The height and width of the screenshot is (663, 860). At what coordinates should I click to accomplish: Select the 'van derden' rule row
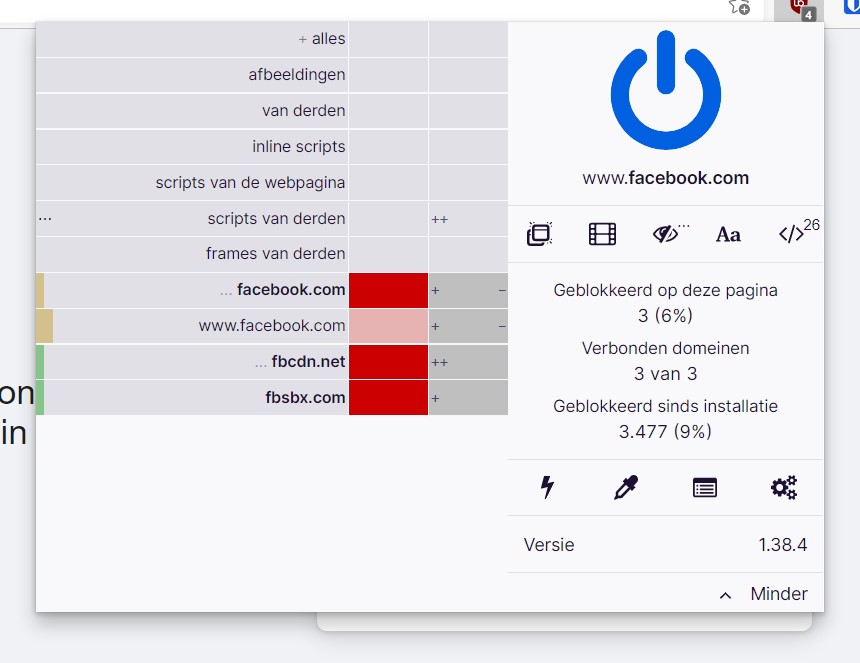192,111
